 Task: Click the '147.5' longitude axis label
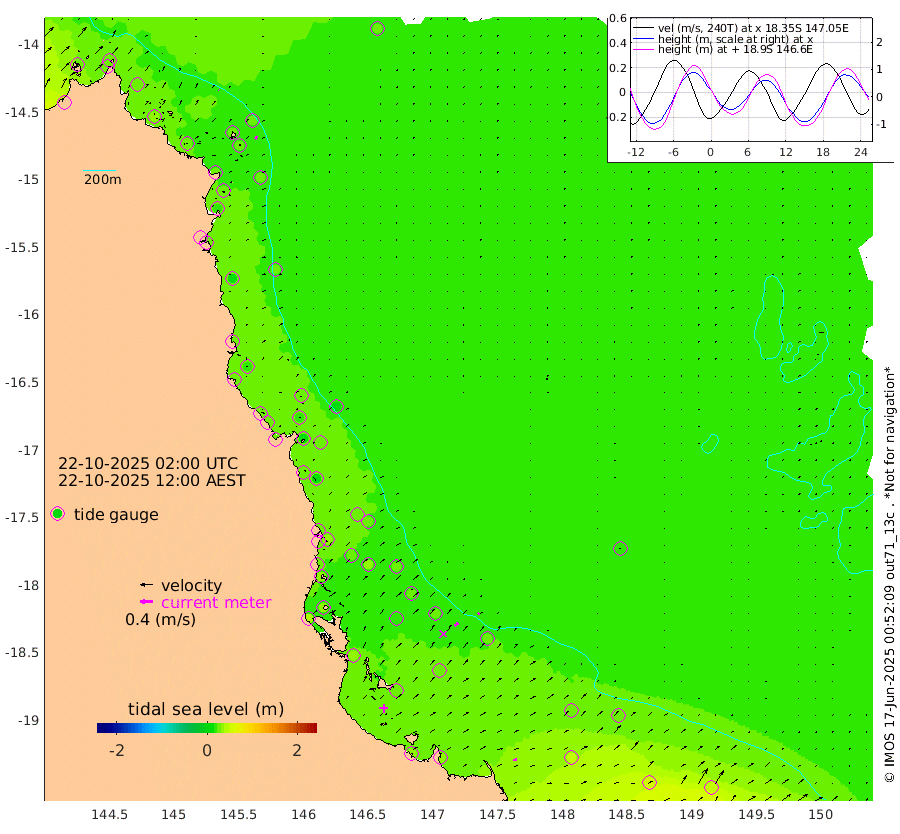498,814
